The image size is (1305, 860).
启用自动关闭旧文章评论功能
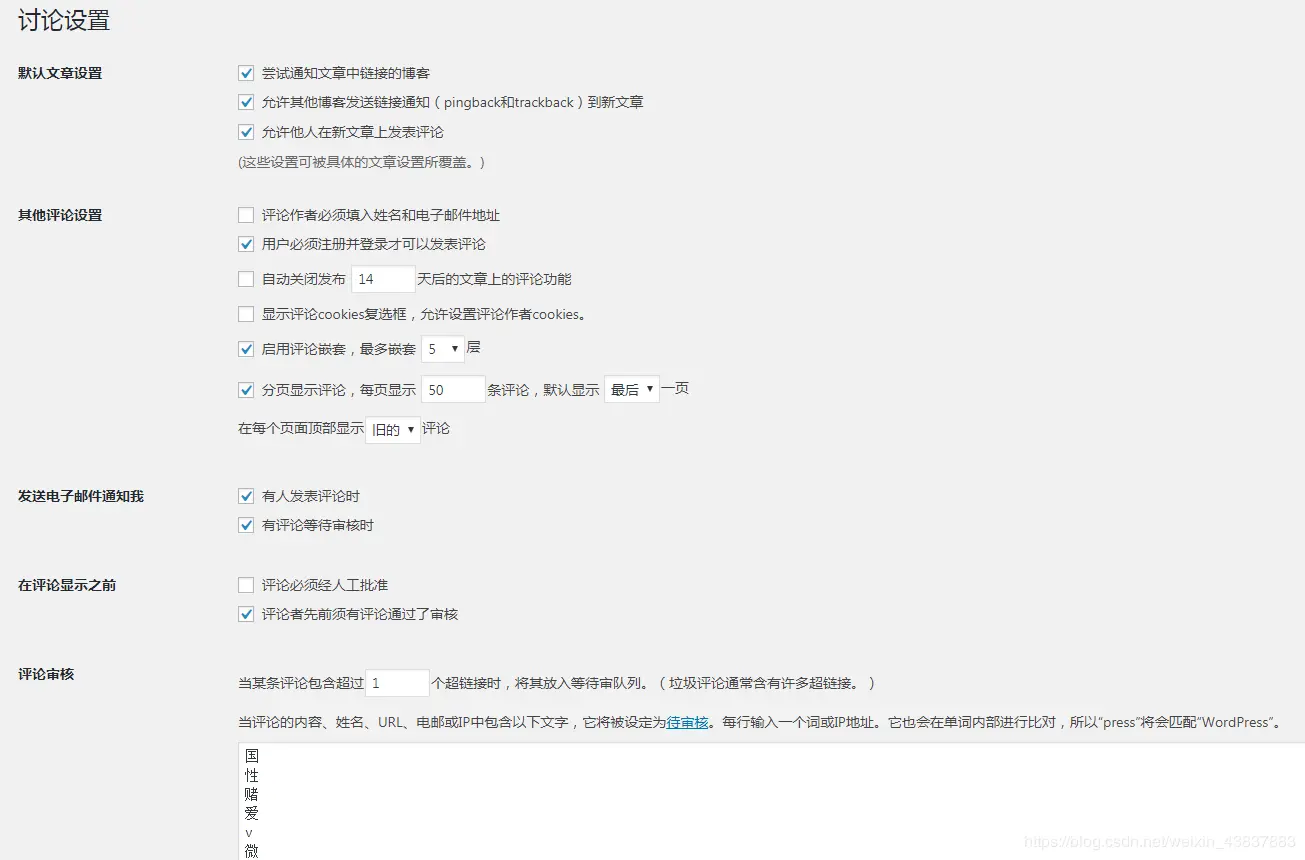point(246,279)
